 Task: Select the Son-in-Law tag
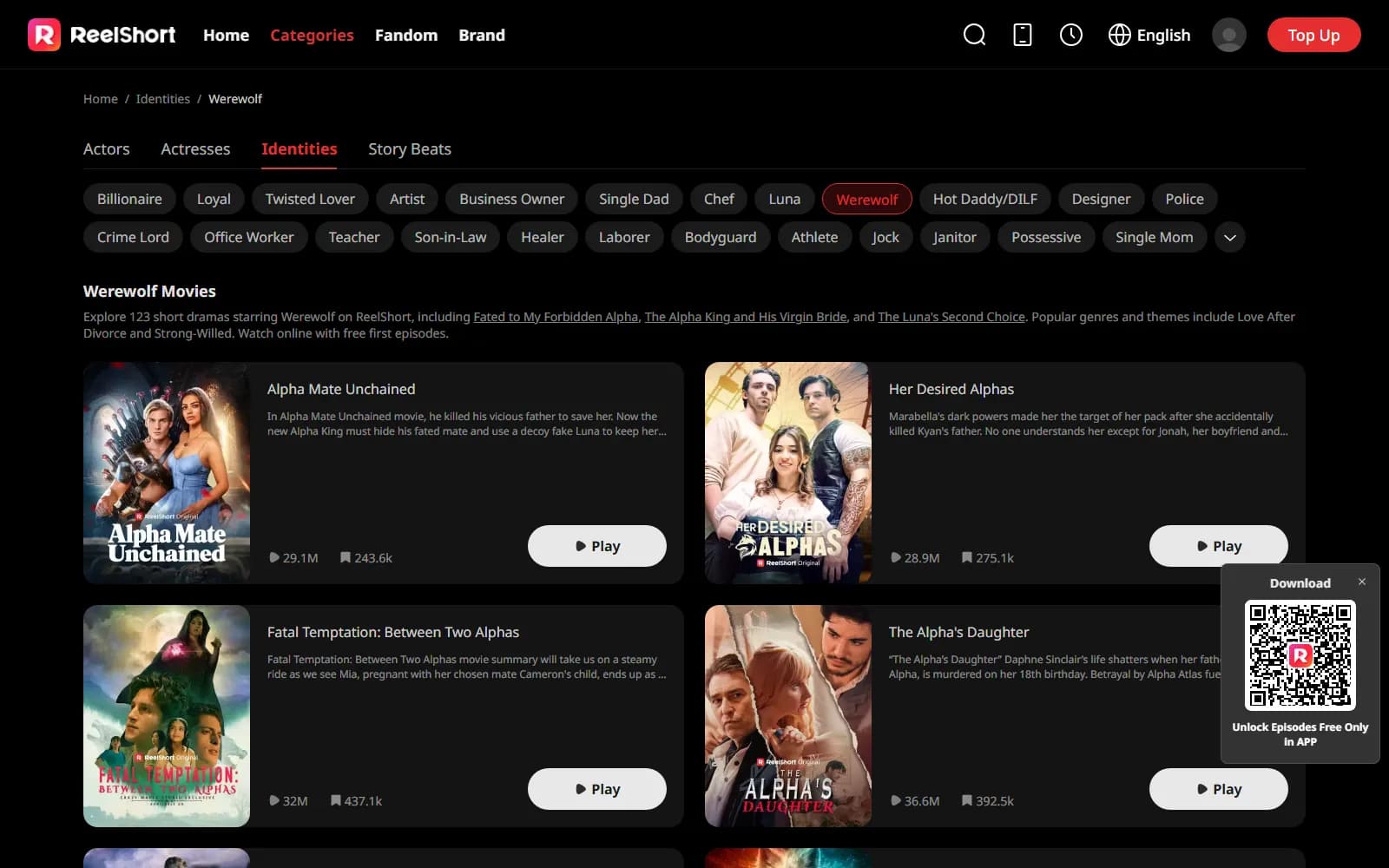point(451,237)
